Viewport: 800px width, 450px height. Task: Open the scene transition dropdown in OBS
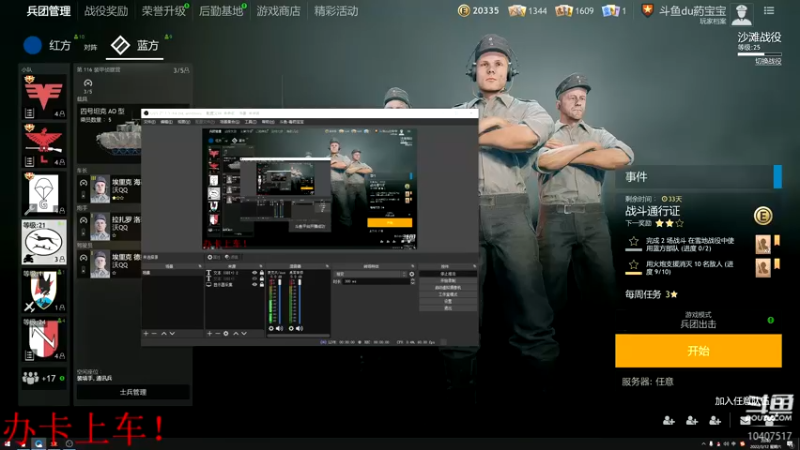tap(370, 274)
